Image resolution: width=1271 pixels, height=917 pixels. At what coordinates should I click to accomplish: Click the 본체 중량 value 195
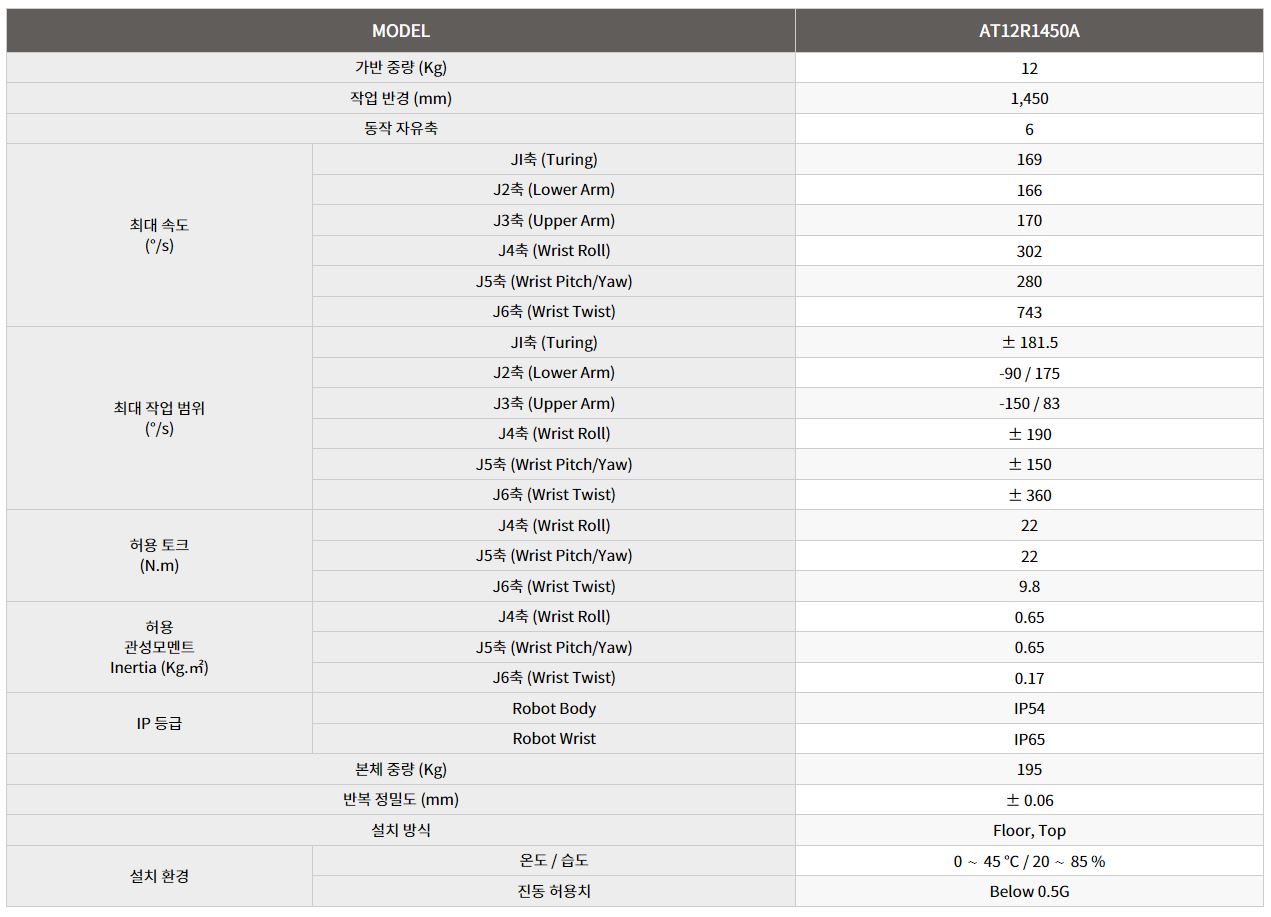coord(1029,769)
